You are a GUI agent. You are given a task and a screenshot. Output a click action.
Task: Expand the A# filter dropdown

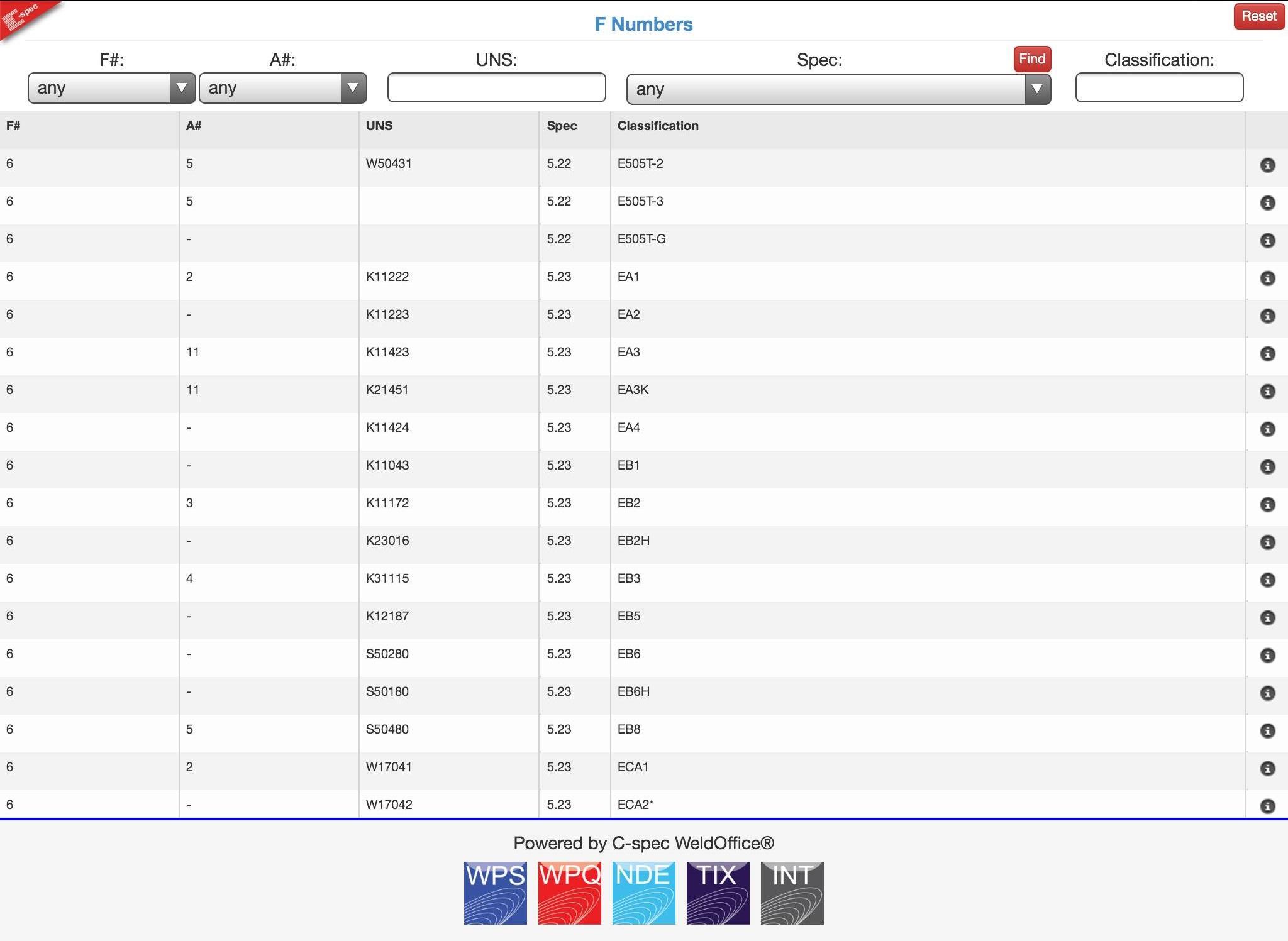coord(283,88)
